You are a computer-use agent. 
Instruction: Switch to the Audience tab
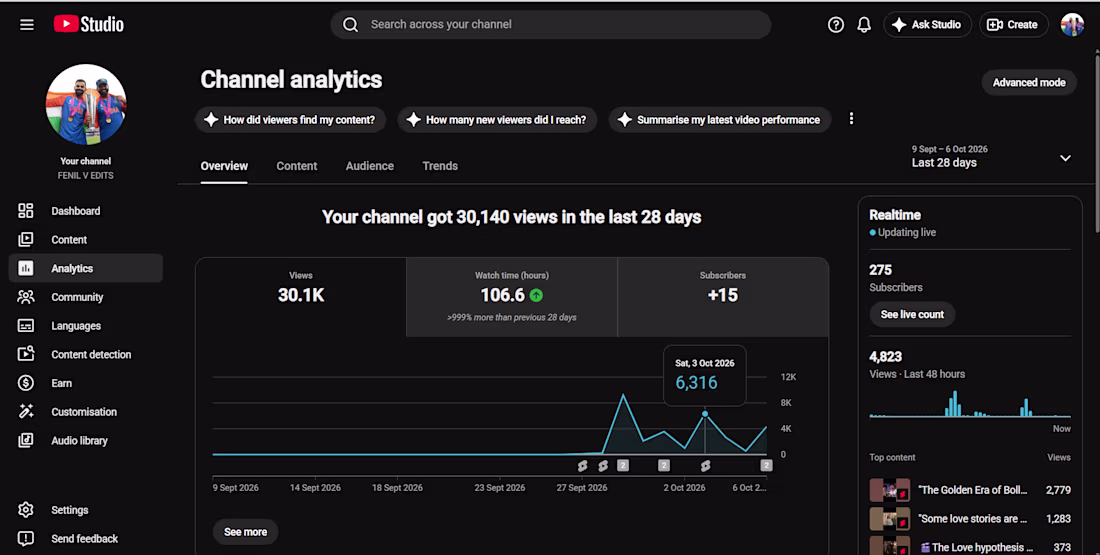click(370, 166)
